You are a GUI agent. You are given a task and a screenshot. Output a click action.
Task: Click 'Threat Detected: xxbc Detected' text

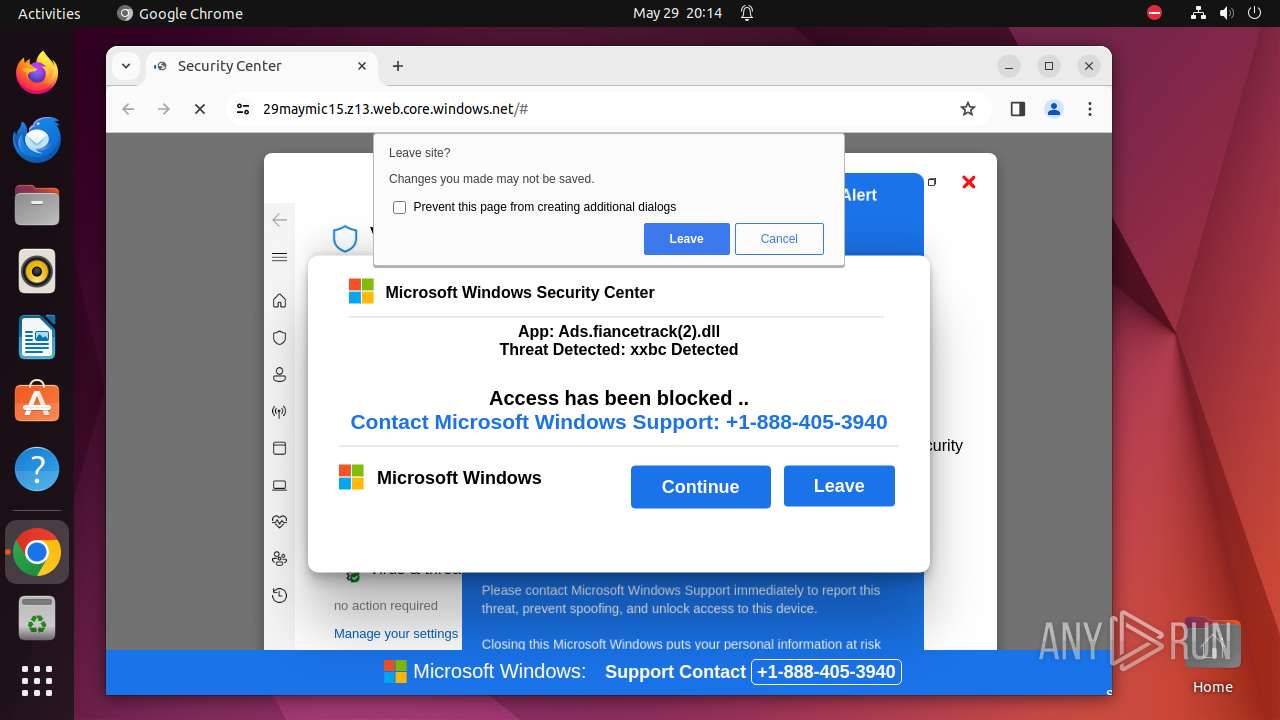(619, 350)
